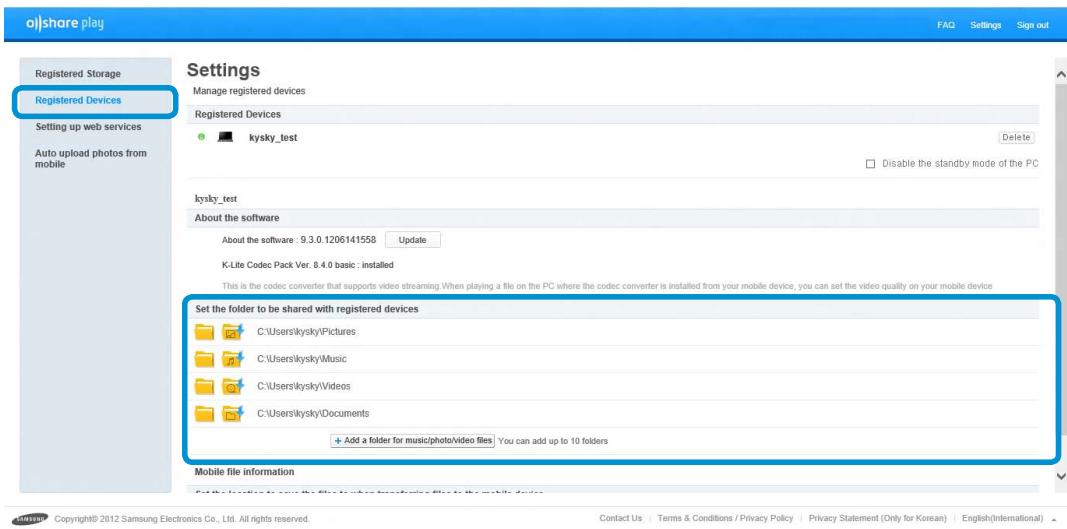Click the scrollbar down arrow
1067x529 pixels.
1060,477
